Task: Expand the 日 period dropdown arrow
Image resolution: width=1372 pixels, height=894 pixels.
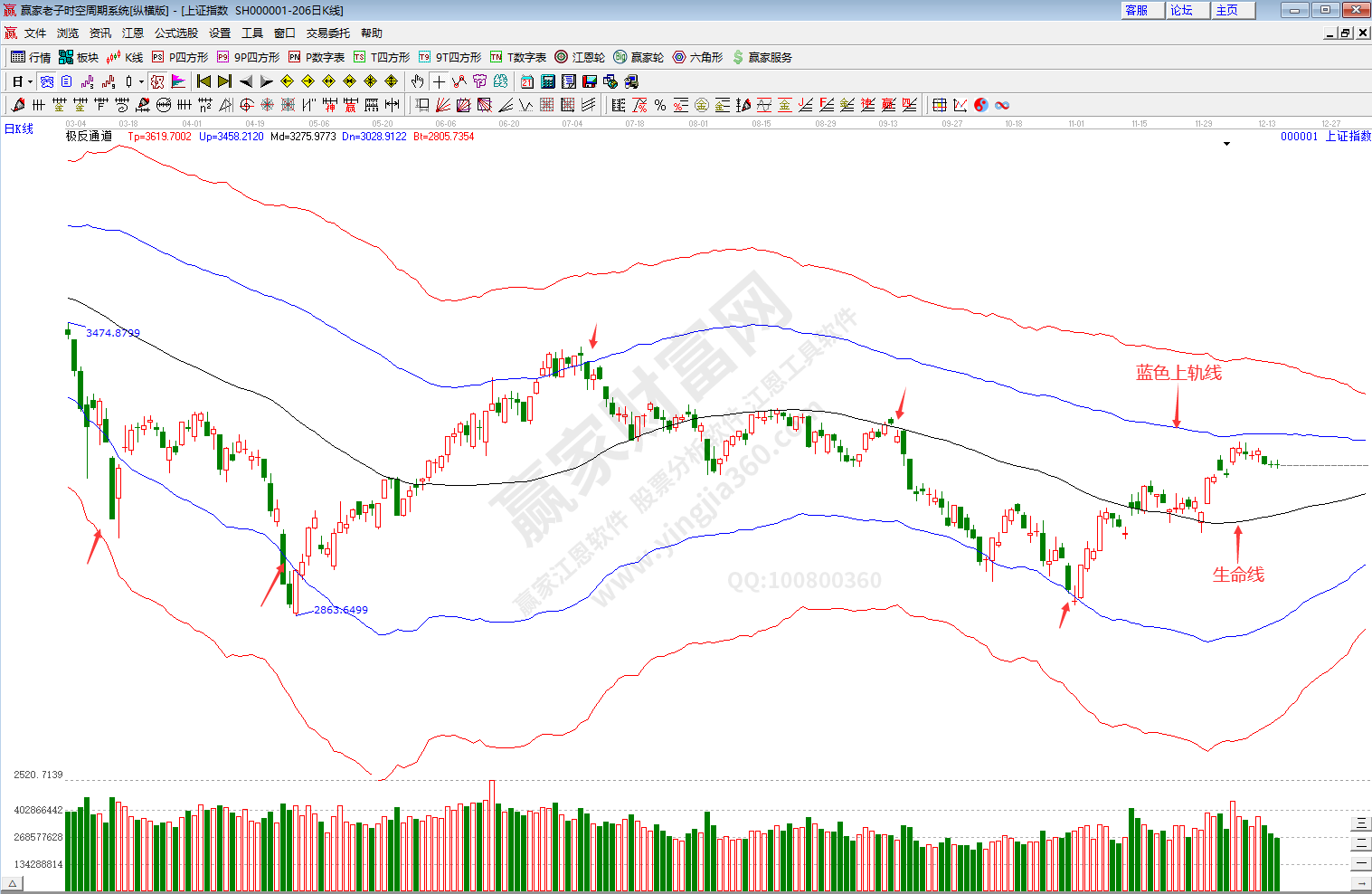Action: tap(30, 81)
